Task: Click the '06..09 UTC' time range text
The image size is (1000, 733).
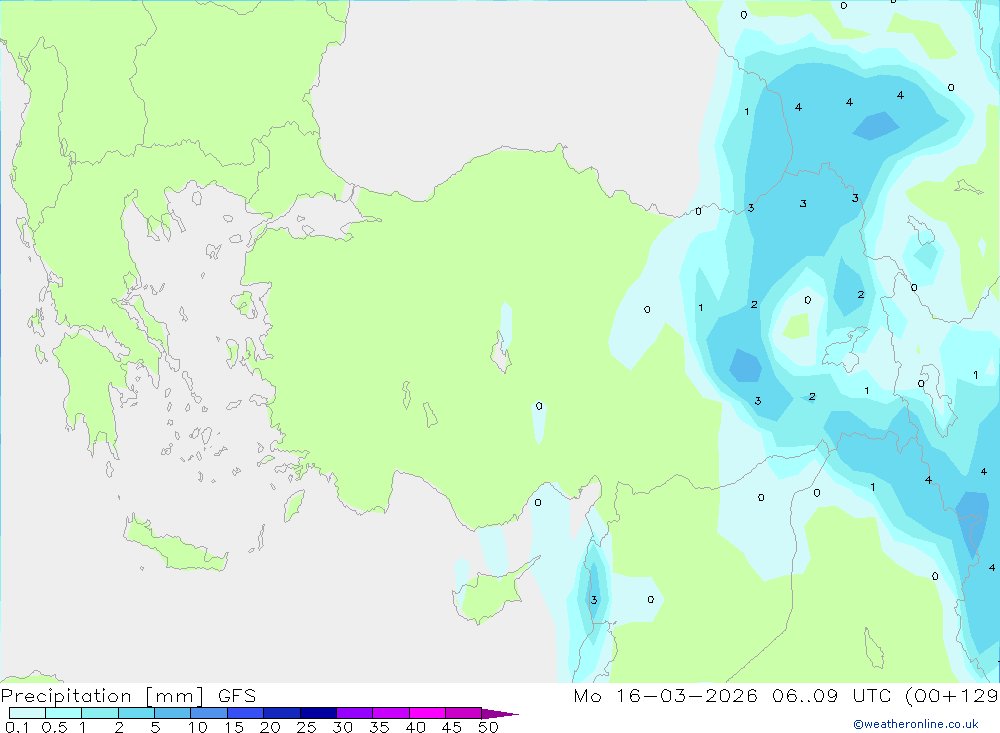Action: 830,696
